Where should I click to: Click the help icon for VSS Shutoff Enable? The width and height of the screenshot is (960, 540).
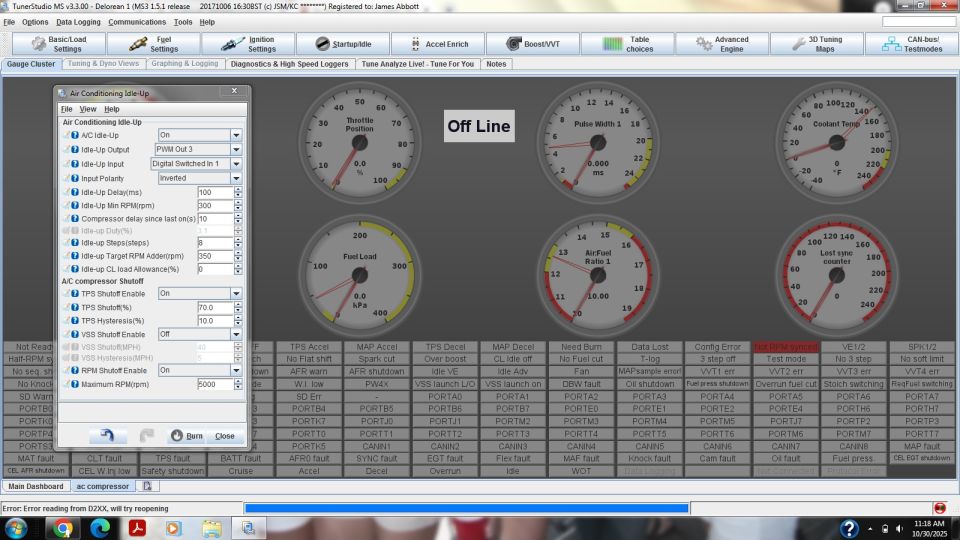[x=75, y=334]
